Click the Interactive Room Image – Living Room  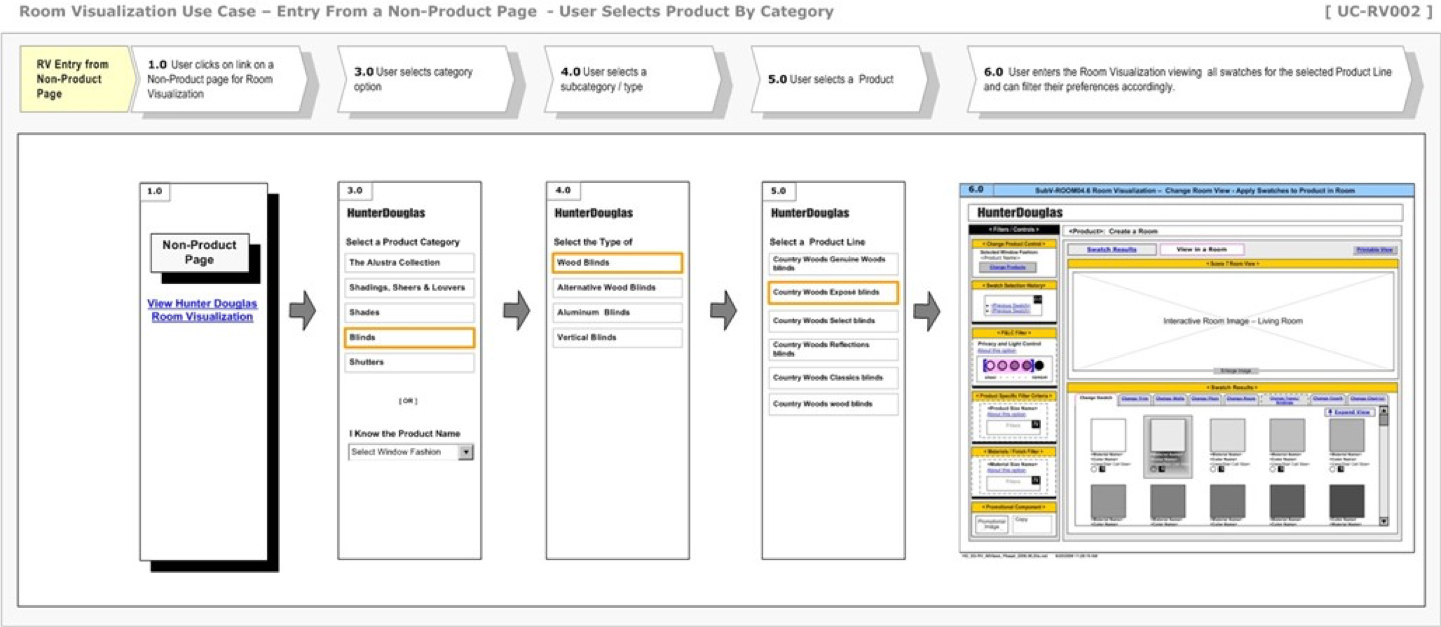[x=1232, y=321]
